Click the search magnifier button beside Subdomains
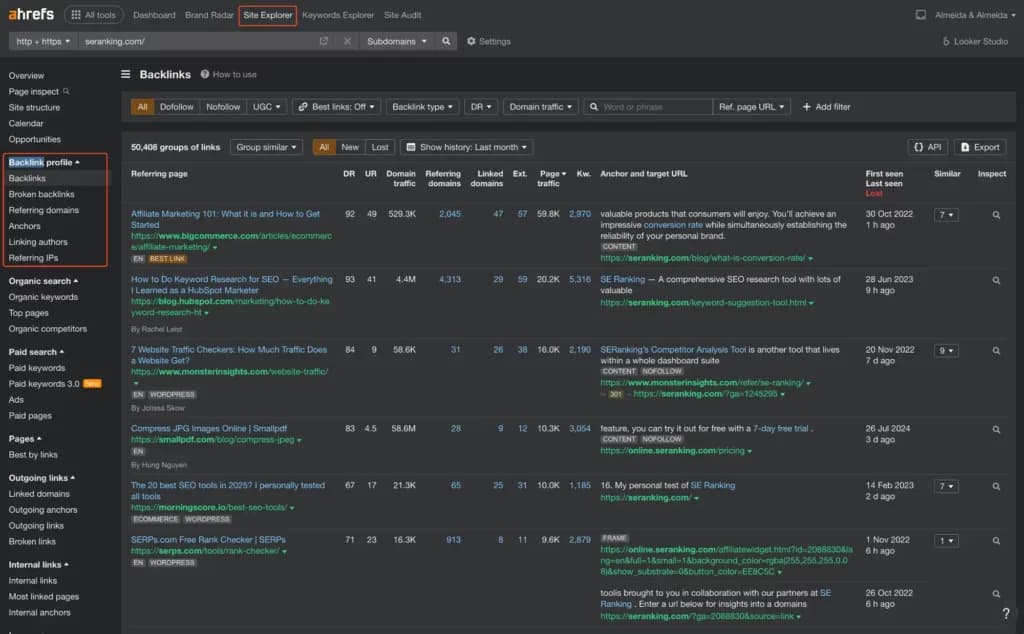1024x634 pixels. click(446, 41)
